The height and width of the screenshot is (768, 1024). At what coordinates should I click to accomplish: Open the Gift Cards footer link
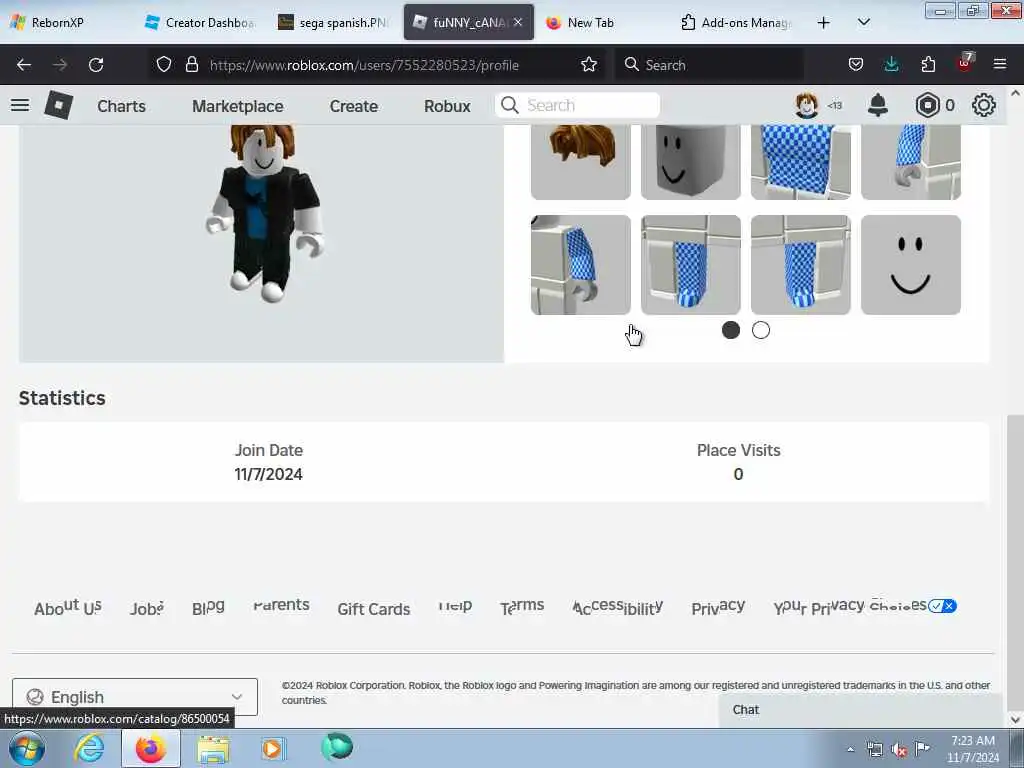pos(374,609)
